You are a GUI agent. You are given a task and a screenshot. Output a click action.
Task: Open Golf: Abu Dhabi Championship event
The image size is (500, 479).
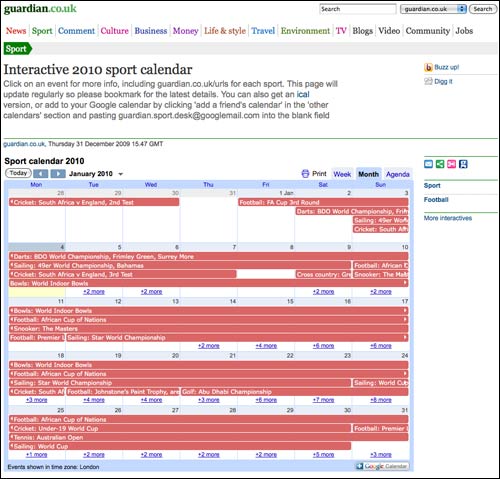[295, 392]
